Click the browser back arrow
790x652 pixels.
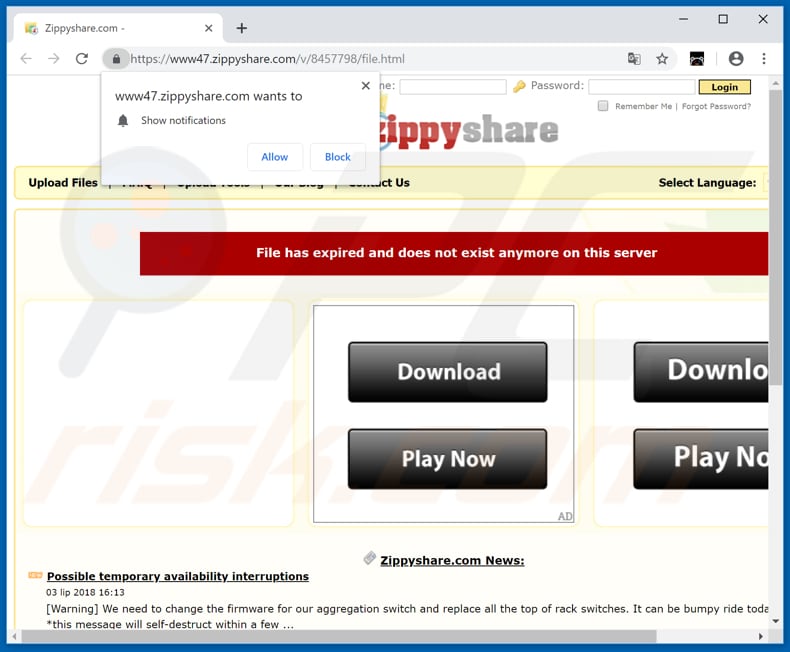click(x=26, y=59)
